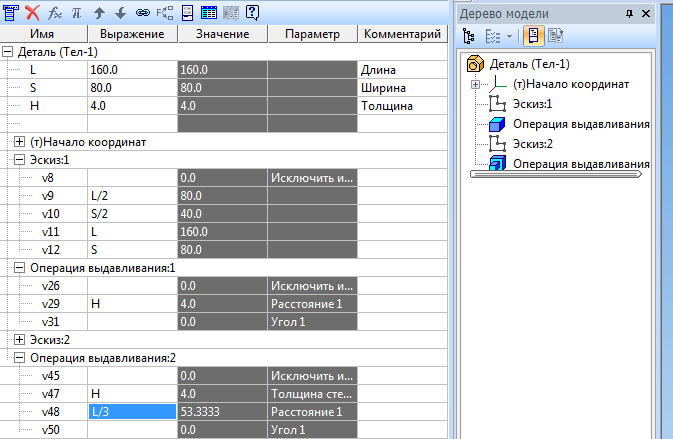Select Деталь (Тел-1) label in model tree
The image size is (673, 439).
[530, 64]
